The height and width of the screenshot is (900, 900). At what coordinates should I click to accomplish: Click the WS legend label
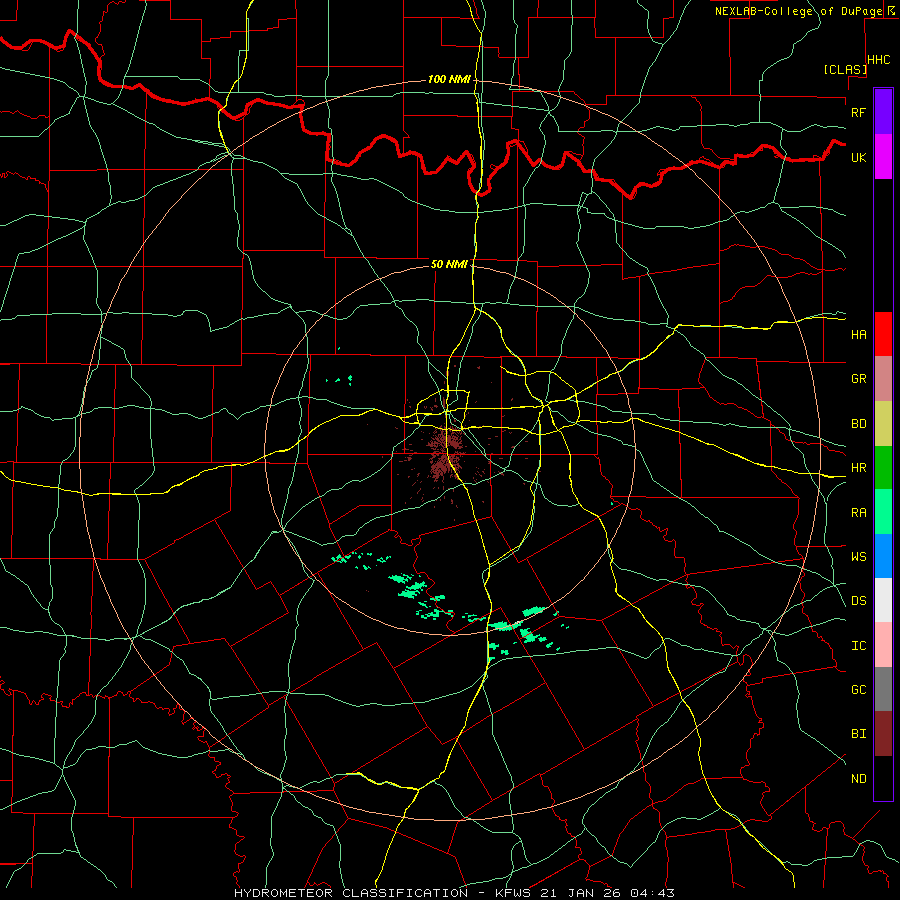pos(858,557)
